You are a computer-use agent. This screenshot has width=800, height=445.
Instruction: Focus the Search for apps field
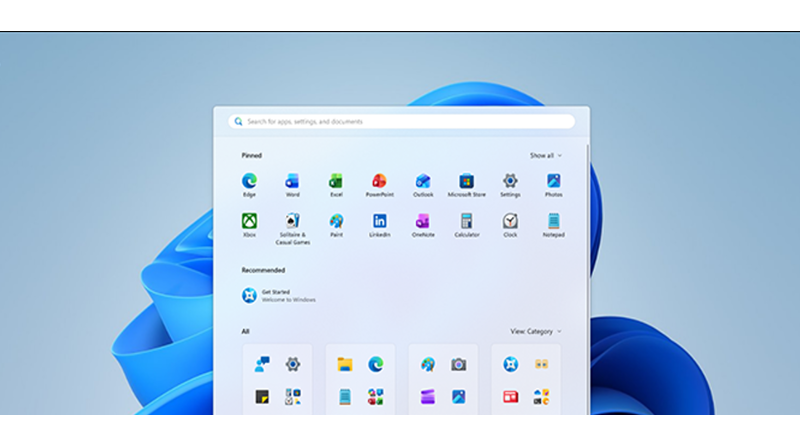point(402,121)
